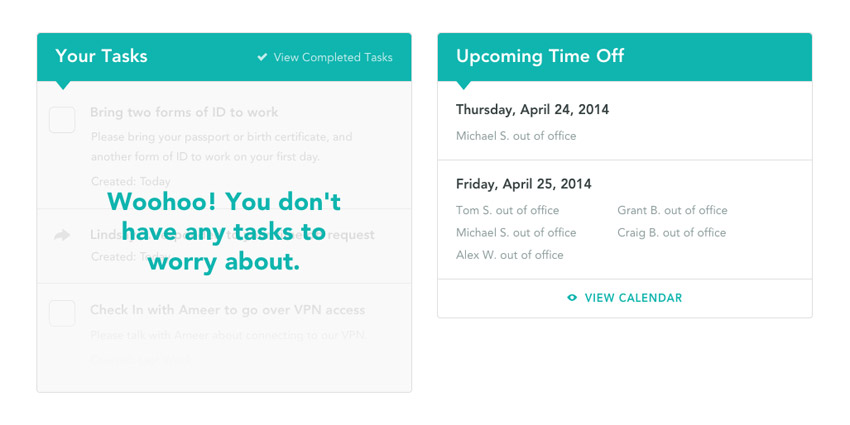Tick the 'Check In with Ameer' checkbox
The image size is (850, 425).
point(62,313)
